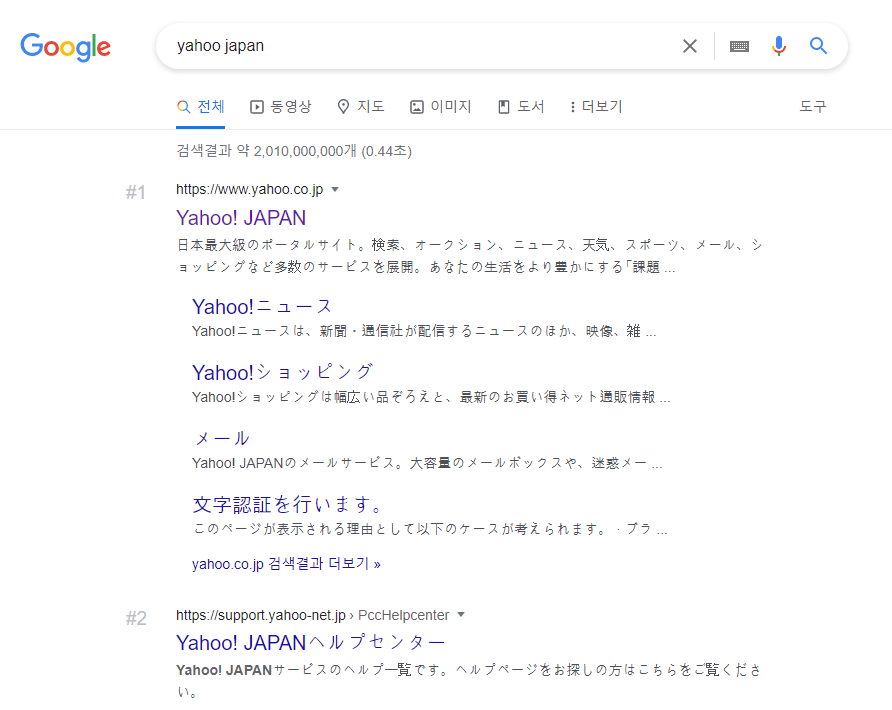This screenshot has height=710, width=892.
Task: Expand dropdown arrow next to www.yahoo.co.jp URL
Action: [x=335, y=189]
